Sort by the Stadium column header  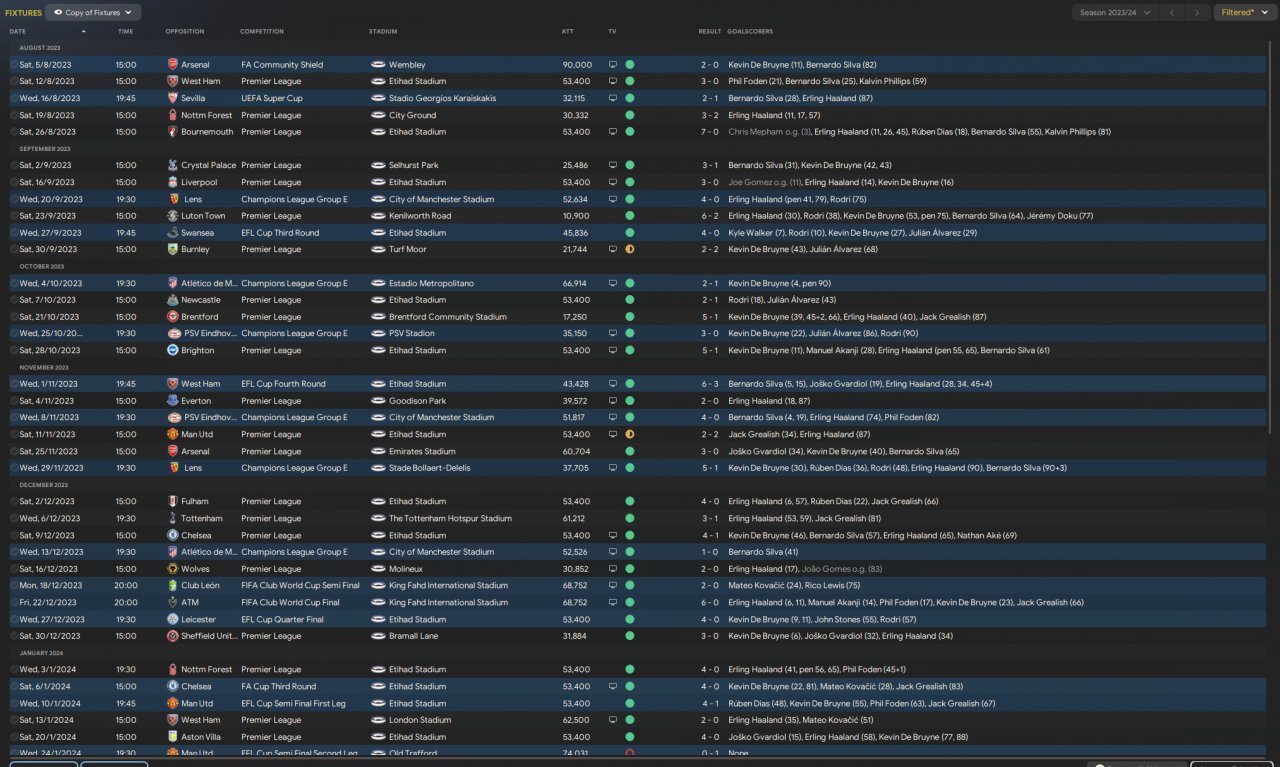382,31
